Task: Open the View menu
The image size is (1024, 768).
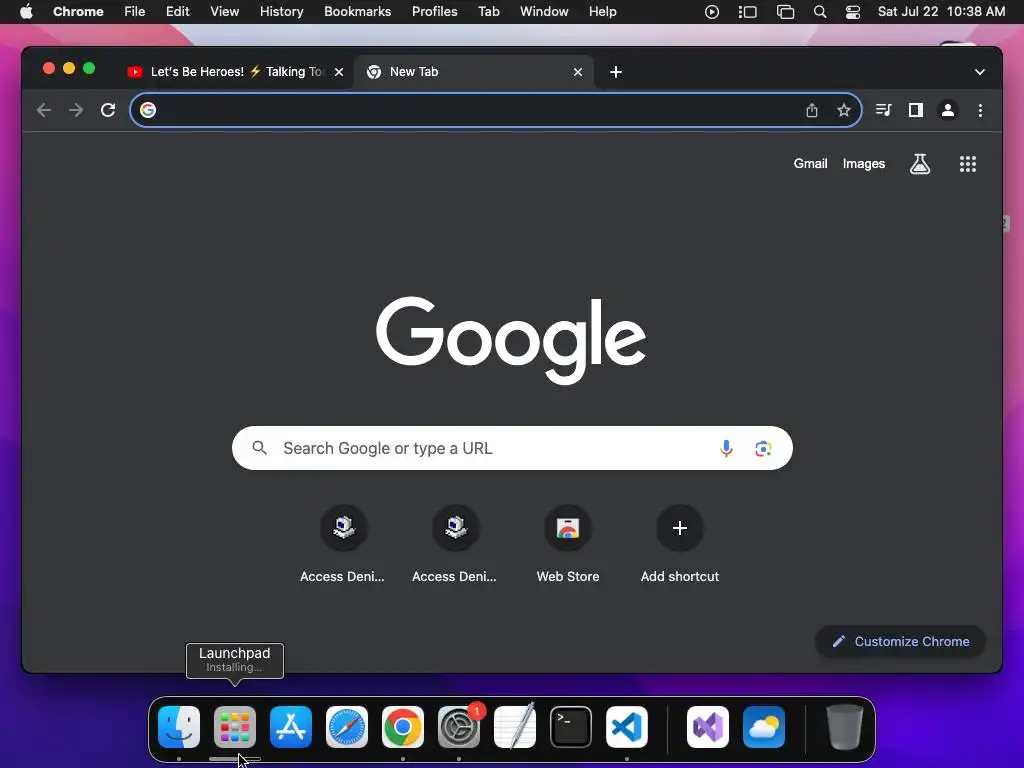Action: click(x=225, y=12)
